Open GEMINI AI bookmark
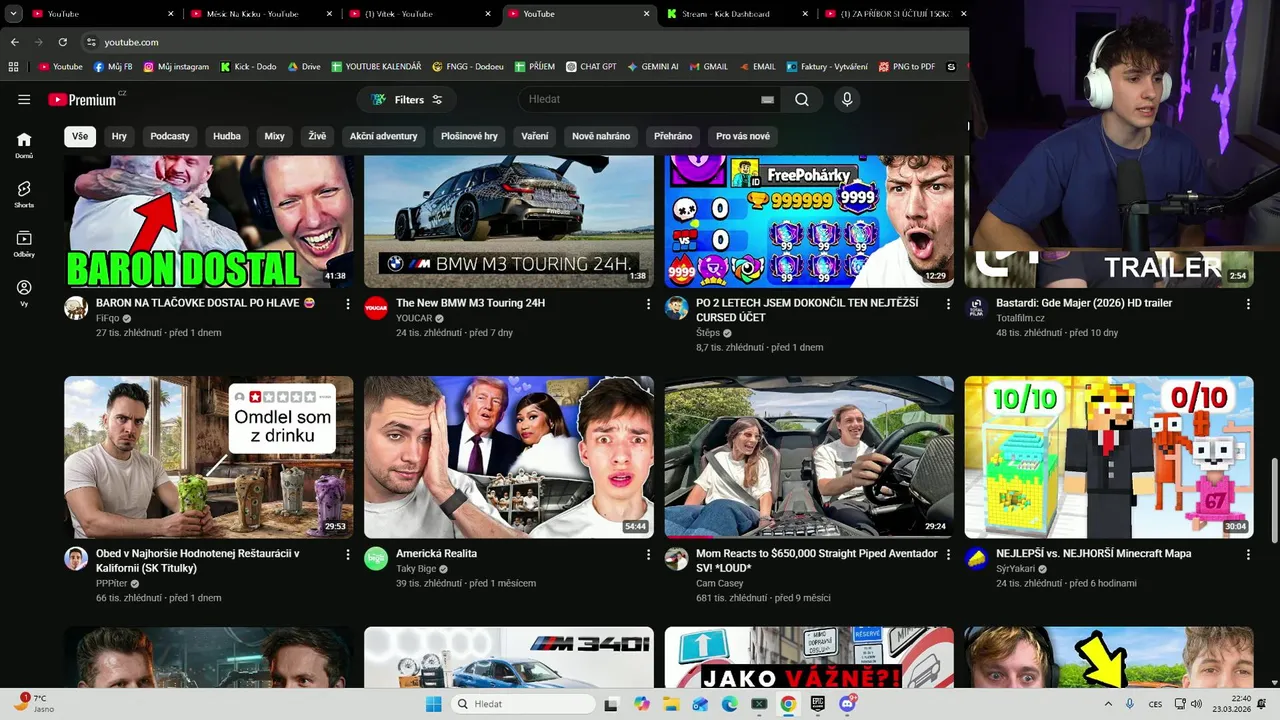 click(x=653, y=67)
